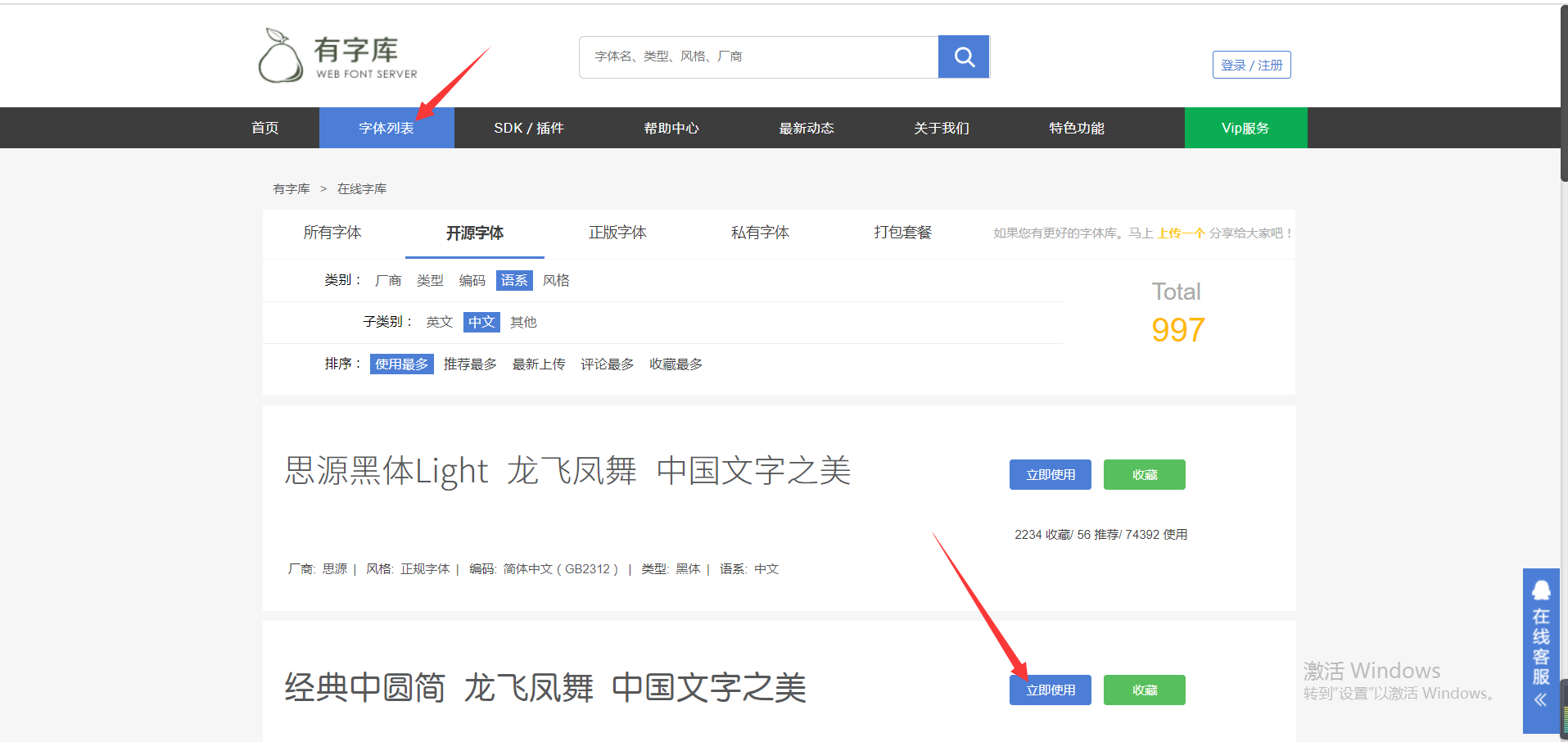Select 中文 subcategory filter
Image resolution: width=1568 pixels, height=742 pixels.
coord(481,323)
